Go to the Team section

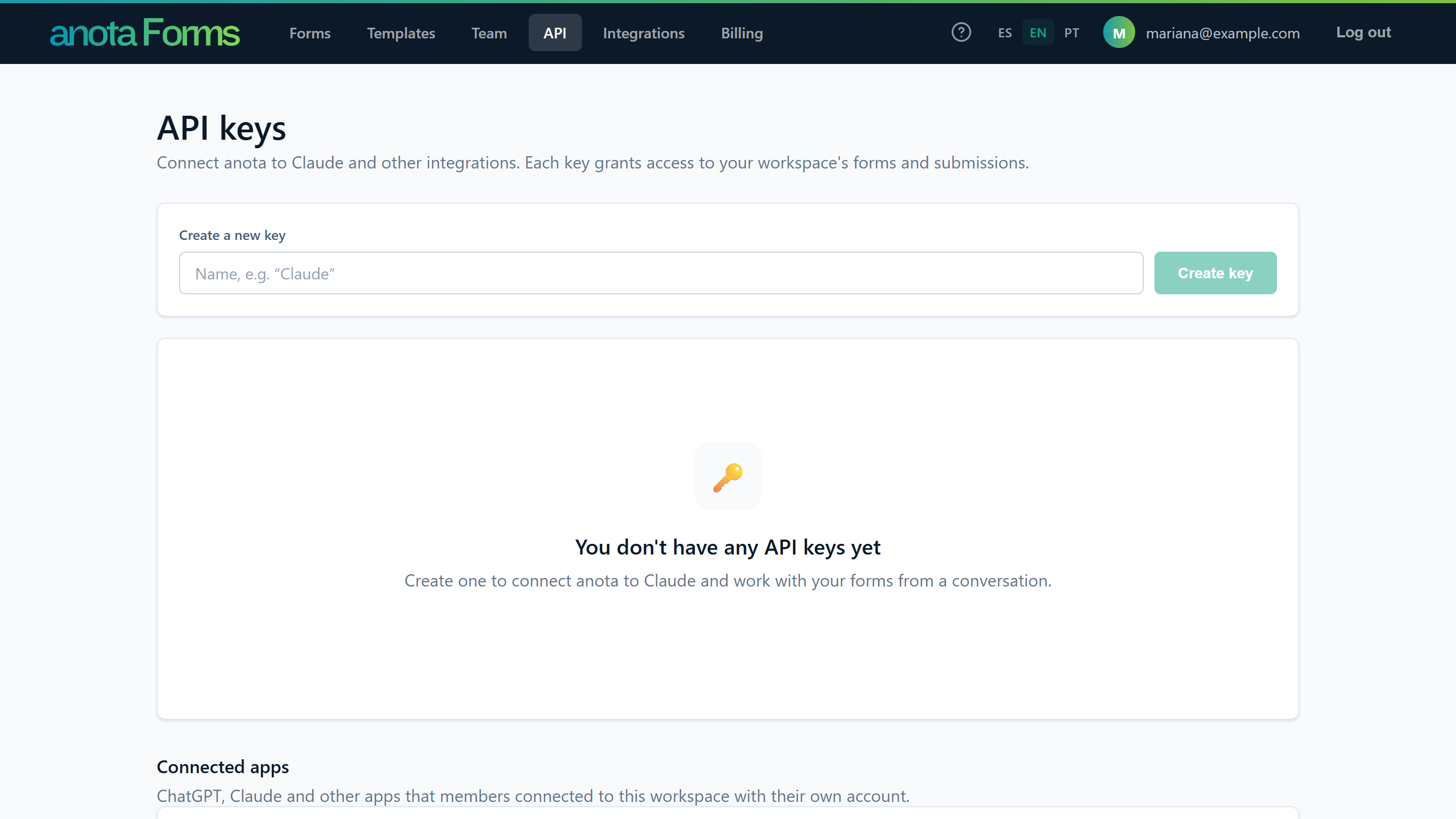point(489,33)
